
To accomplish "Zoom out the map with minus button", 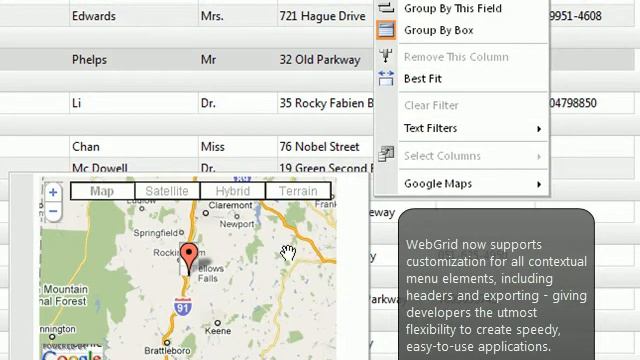I will click(53, 211).
